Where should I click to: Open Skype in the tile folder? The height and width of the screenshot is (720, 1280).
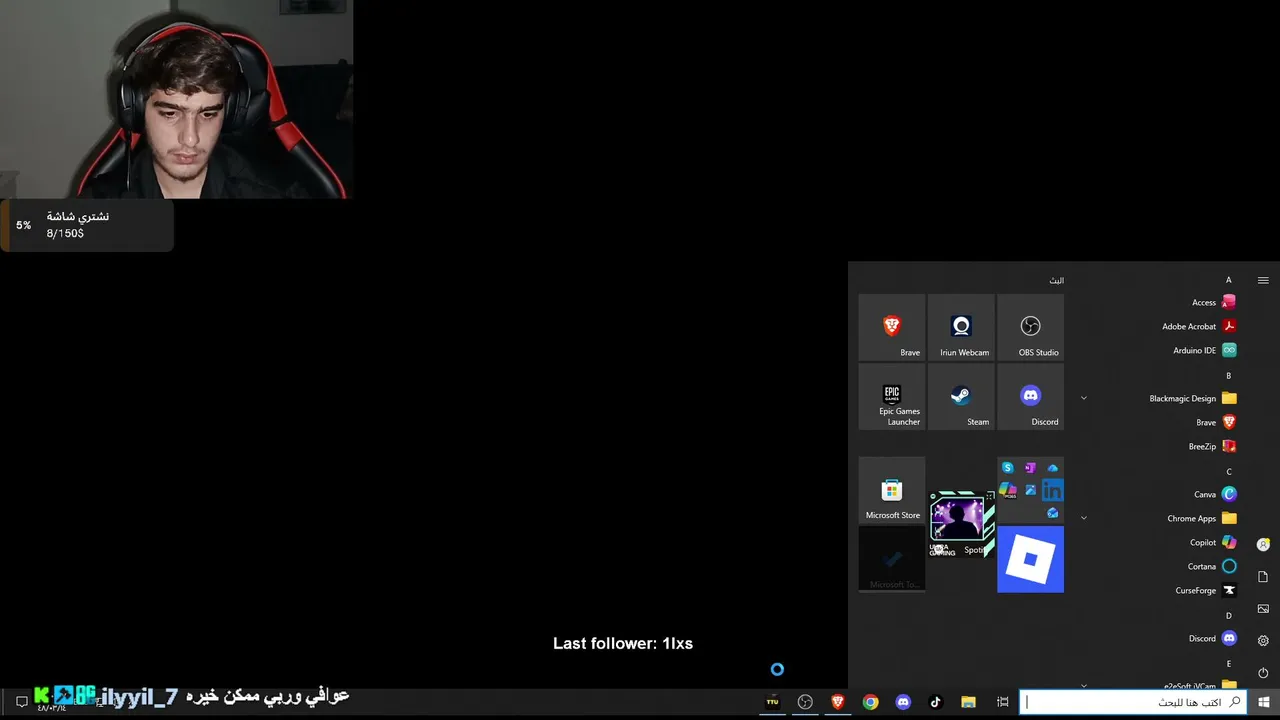click(x=1008, y=468)
